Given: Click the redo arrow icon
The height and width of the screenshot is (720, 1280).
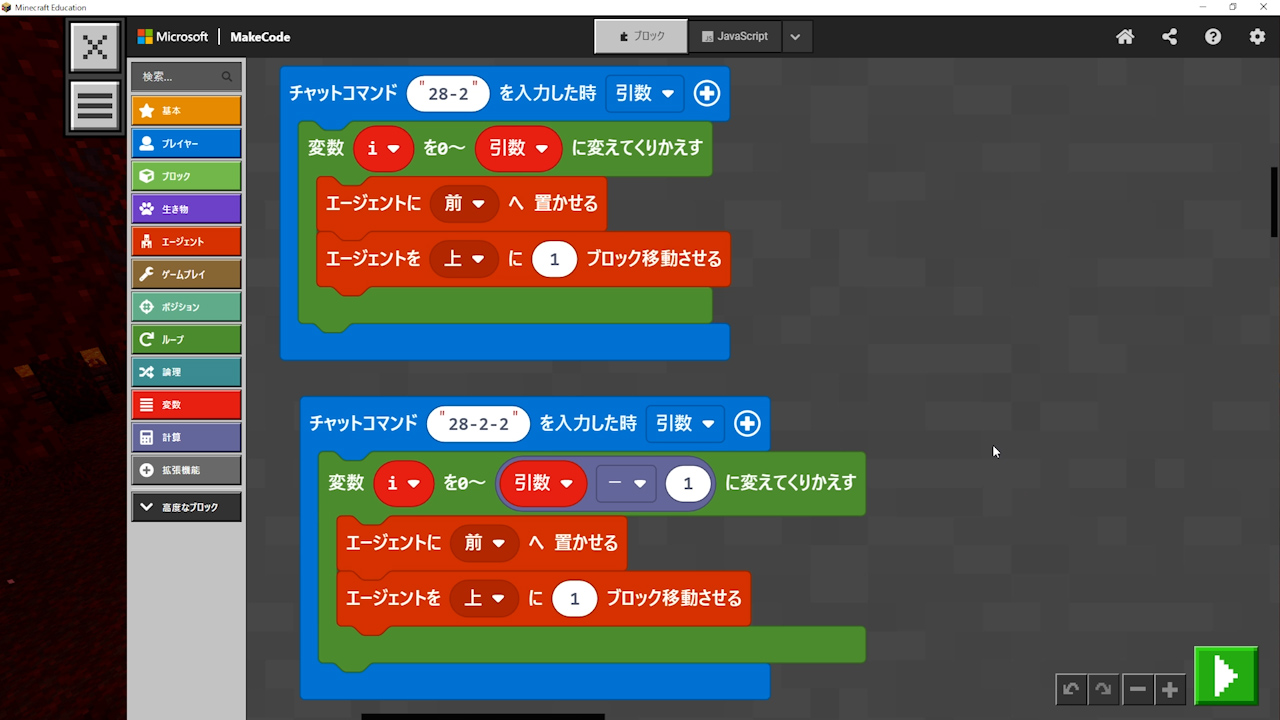Looking at the screenshot, I should pos(1103,689).
